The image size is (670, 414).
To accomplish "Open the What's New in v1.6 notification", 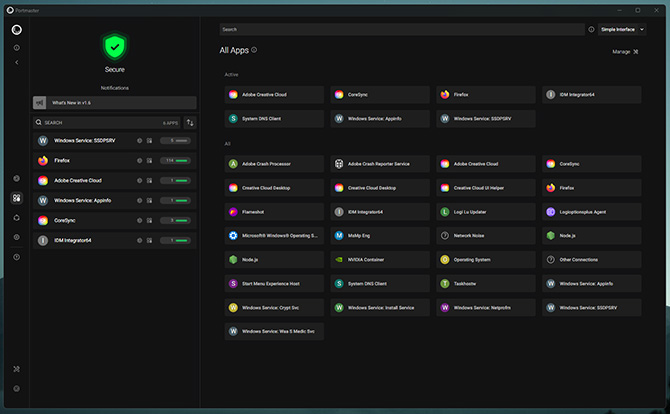I will (x=115, y=103).
